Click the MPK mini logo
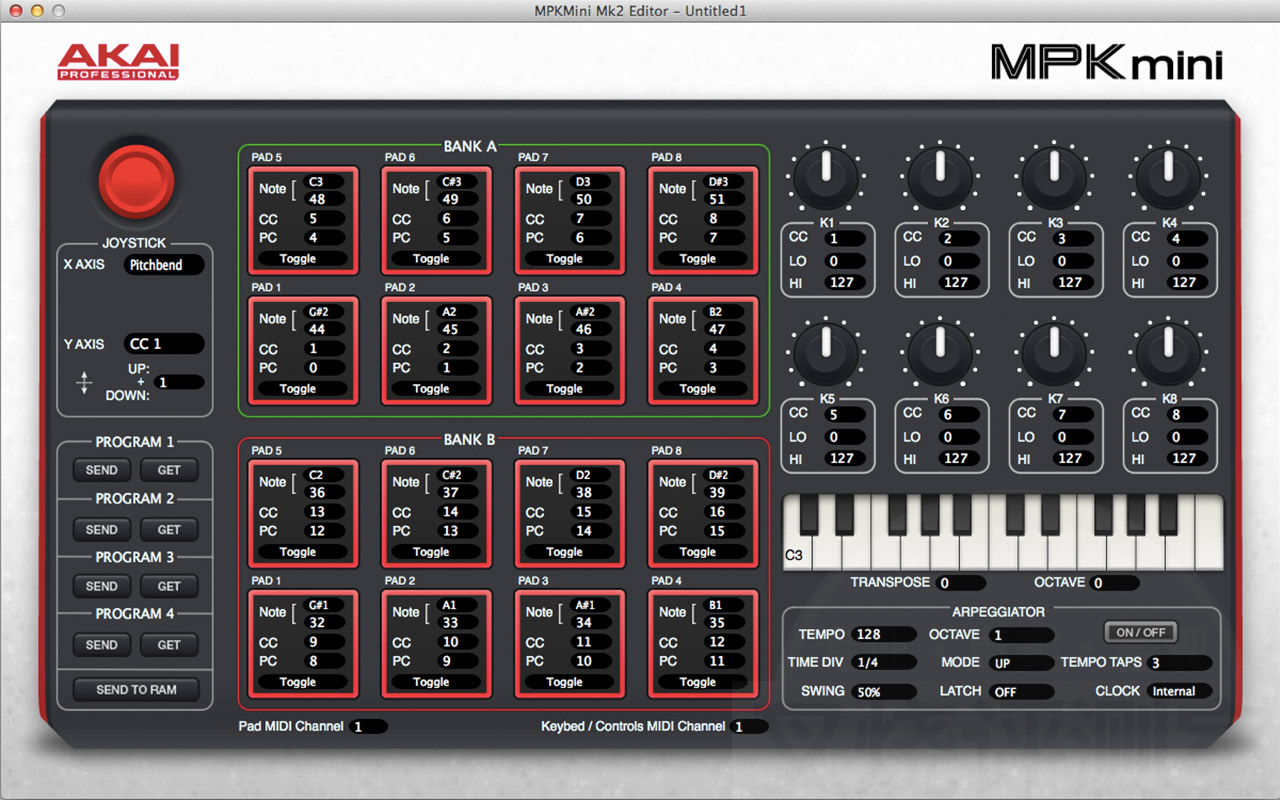 (x=1107, y=62)
